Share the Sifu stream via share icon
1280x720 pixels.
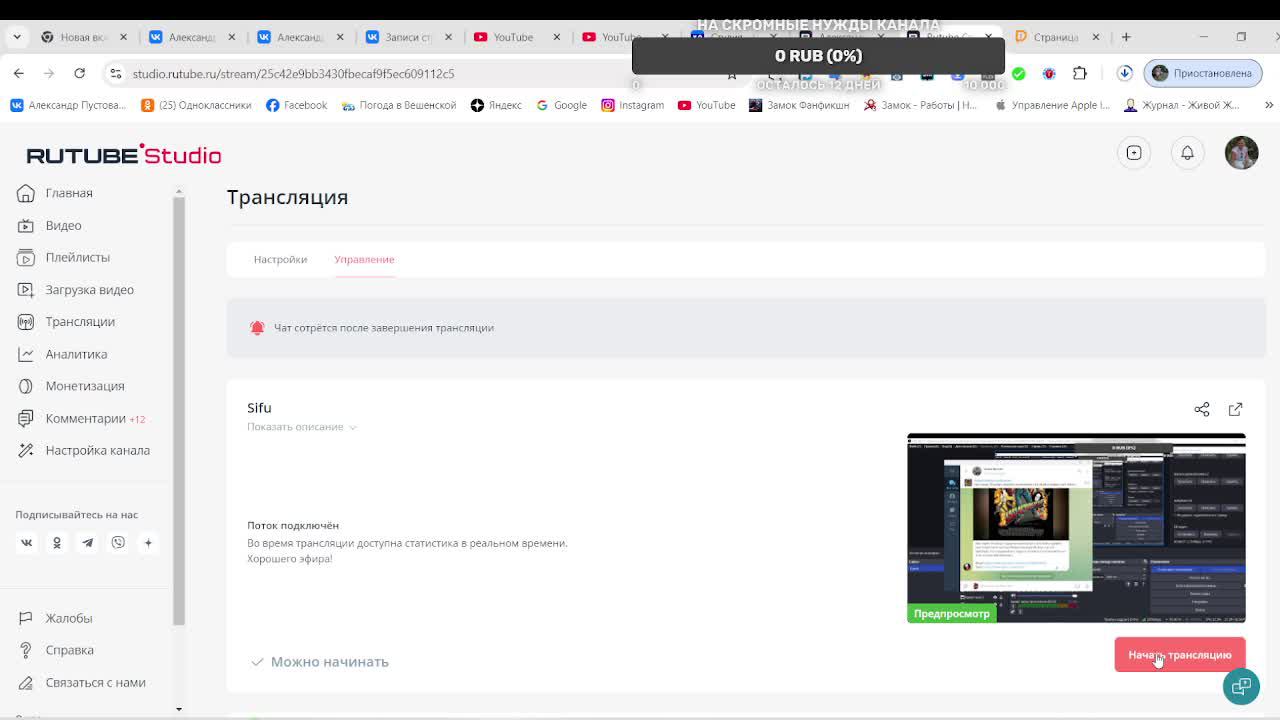tap(1202, 409)
